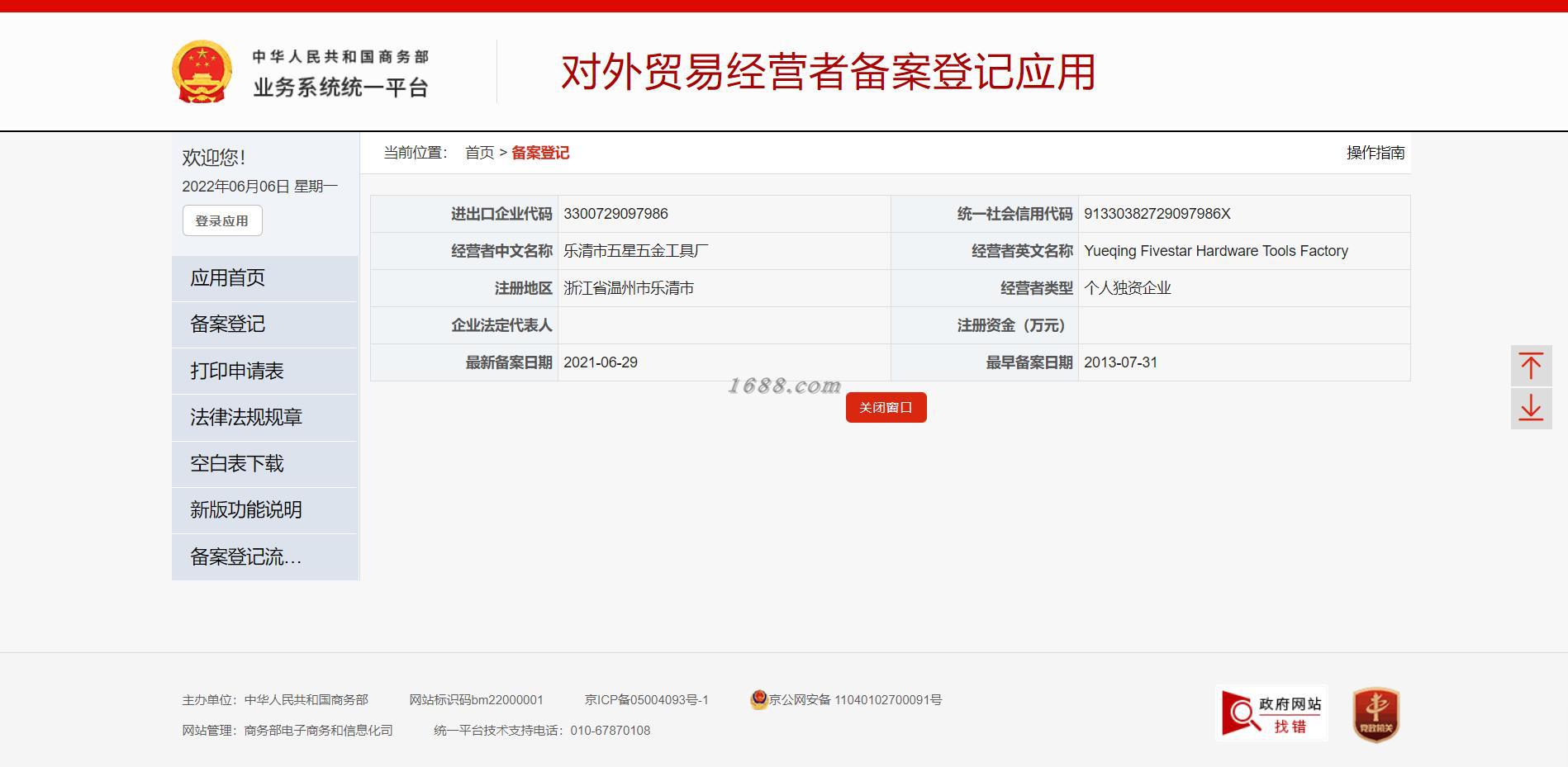Image resolution: width=1568 pixels, height=767 pixels.
Task: Click the Chinese name 乐清市五星五金工具厂
Action: 636,251
